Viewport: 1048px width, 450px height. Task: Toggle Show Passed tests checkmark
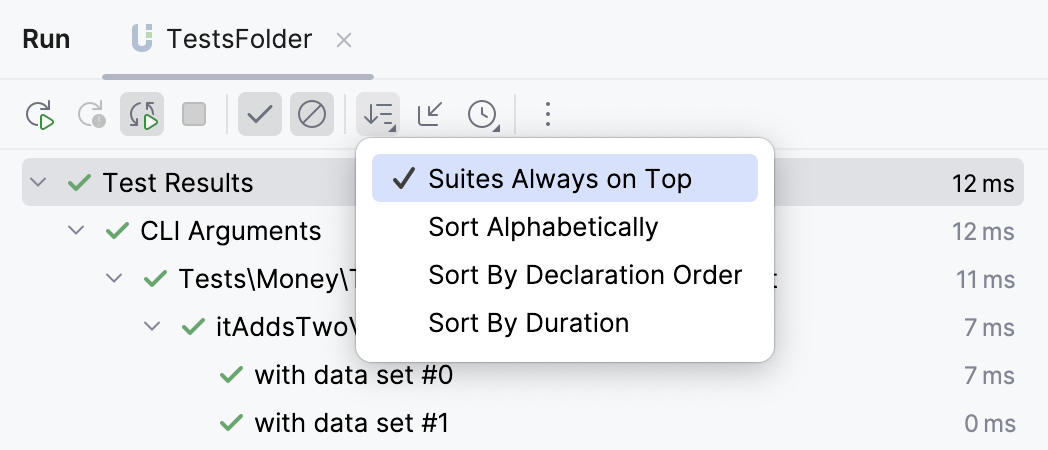point(260,115)
